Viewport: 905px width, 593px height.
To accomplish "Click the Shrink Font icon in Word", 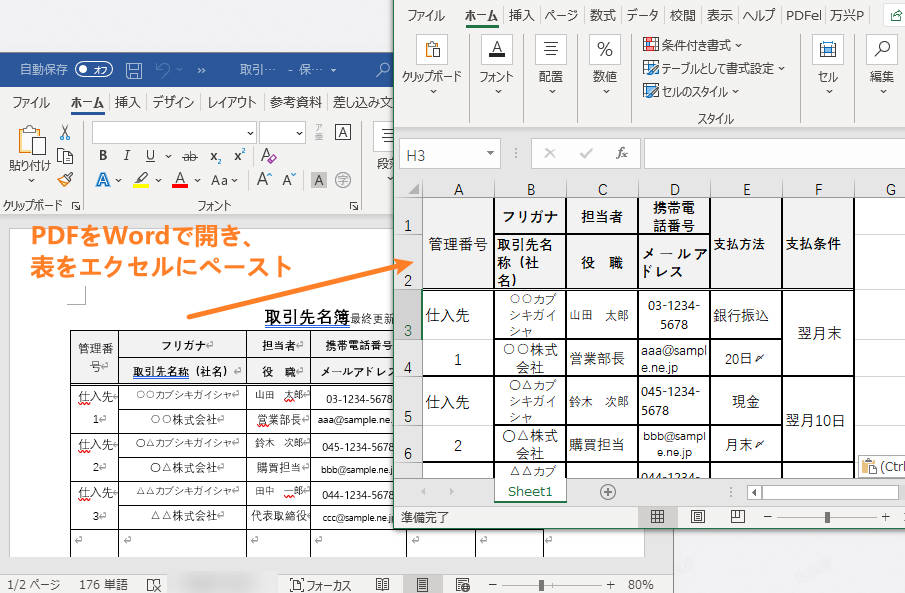I will coord(289,180).
